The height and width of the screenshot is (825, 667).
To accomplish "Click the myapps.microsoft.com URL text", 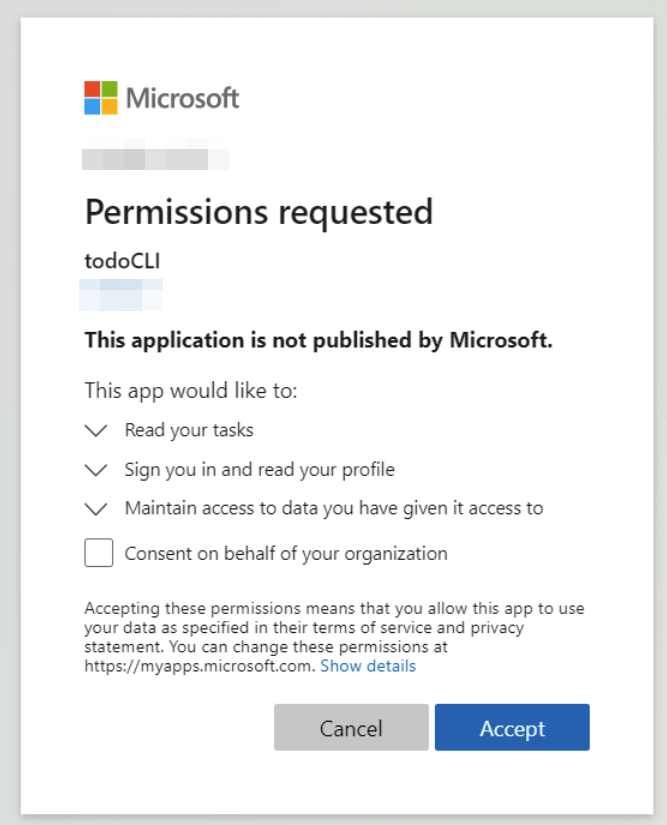I will click(x=200, y=666).
